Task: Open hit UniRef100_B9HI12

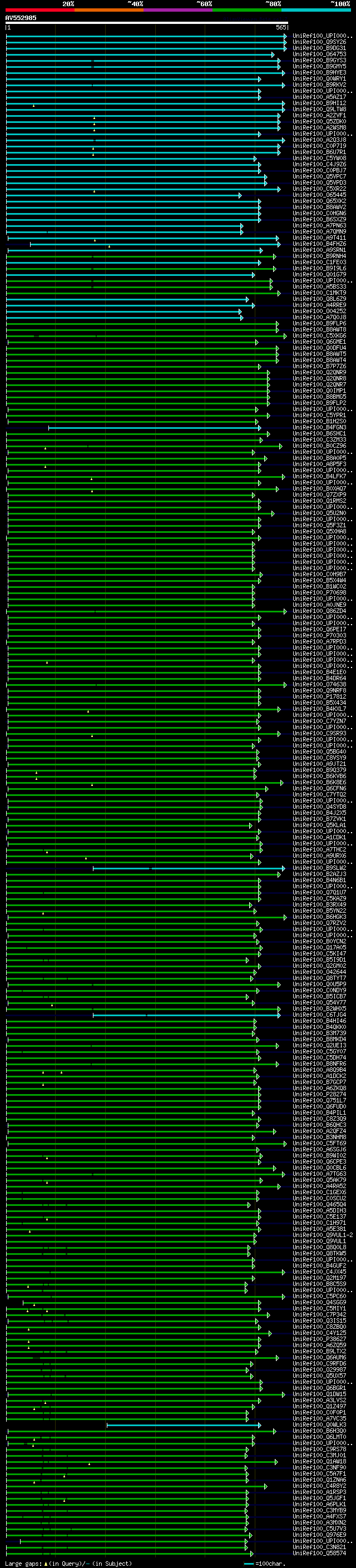Action: click(319, 103)
